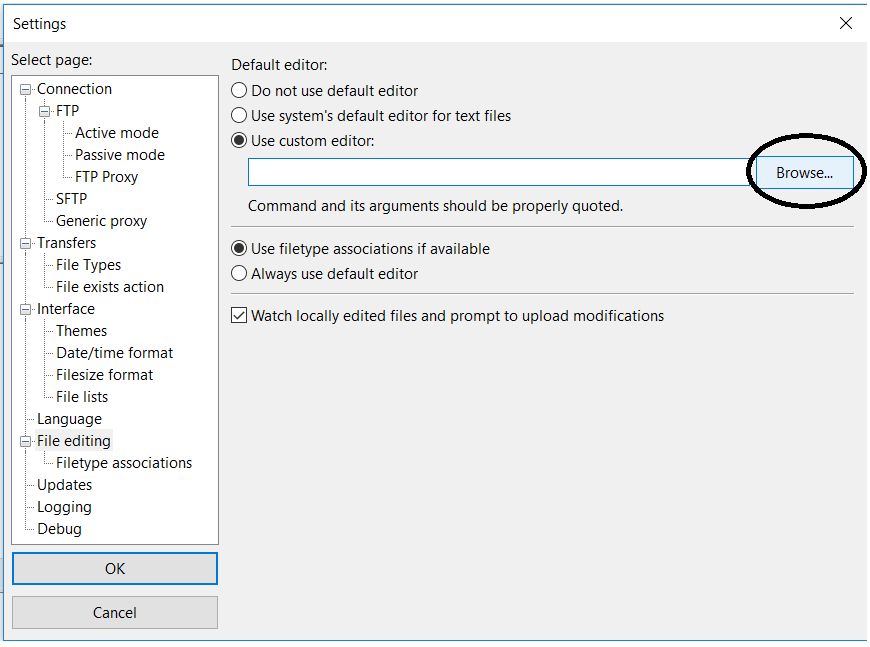
Task: Collapse the File editing tree node
Action: click(26, 442)
